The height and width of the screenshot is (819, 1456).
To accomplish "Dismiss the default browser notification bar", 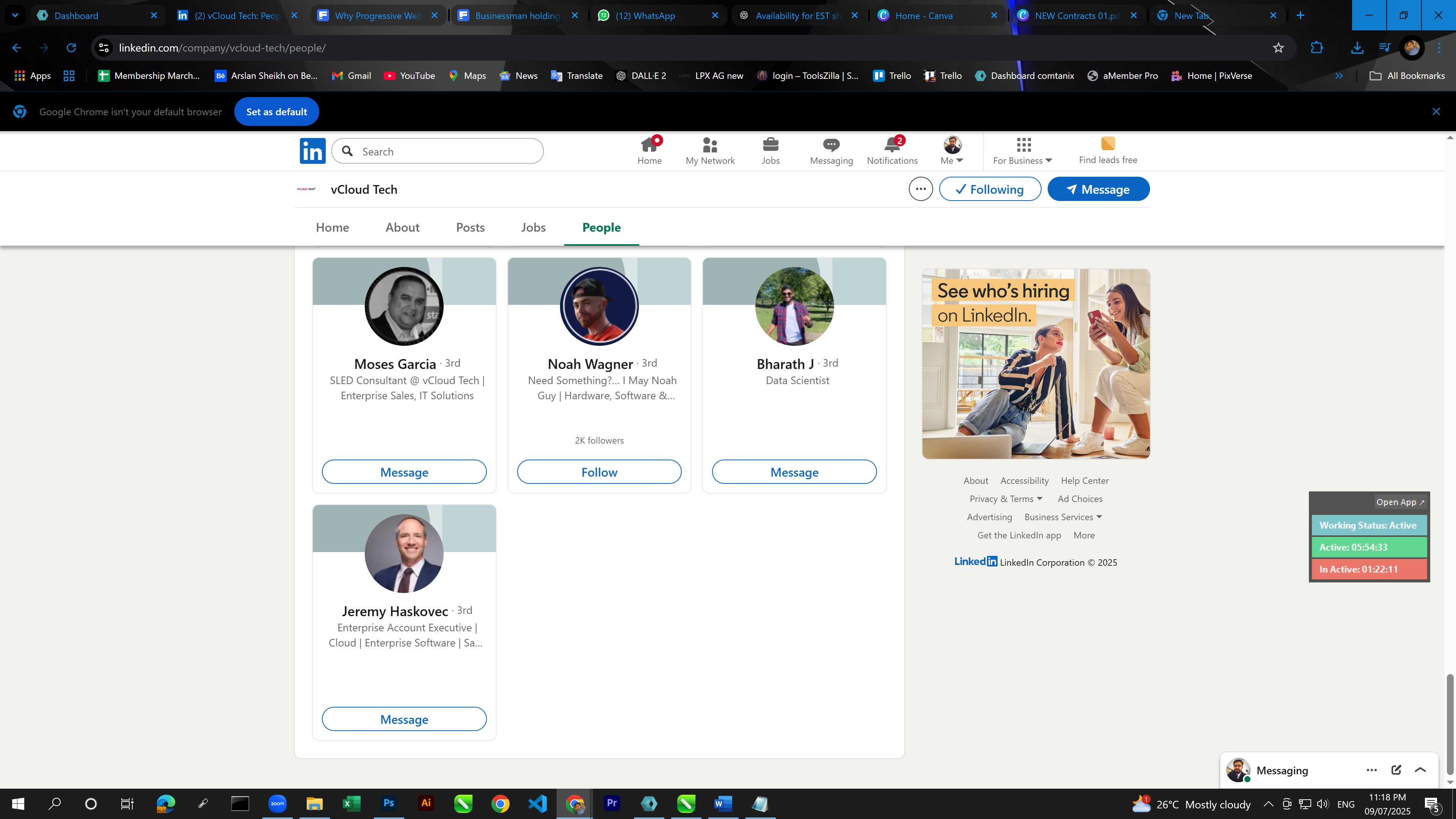I will [1436, 111].
